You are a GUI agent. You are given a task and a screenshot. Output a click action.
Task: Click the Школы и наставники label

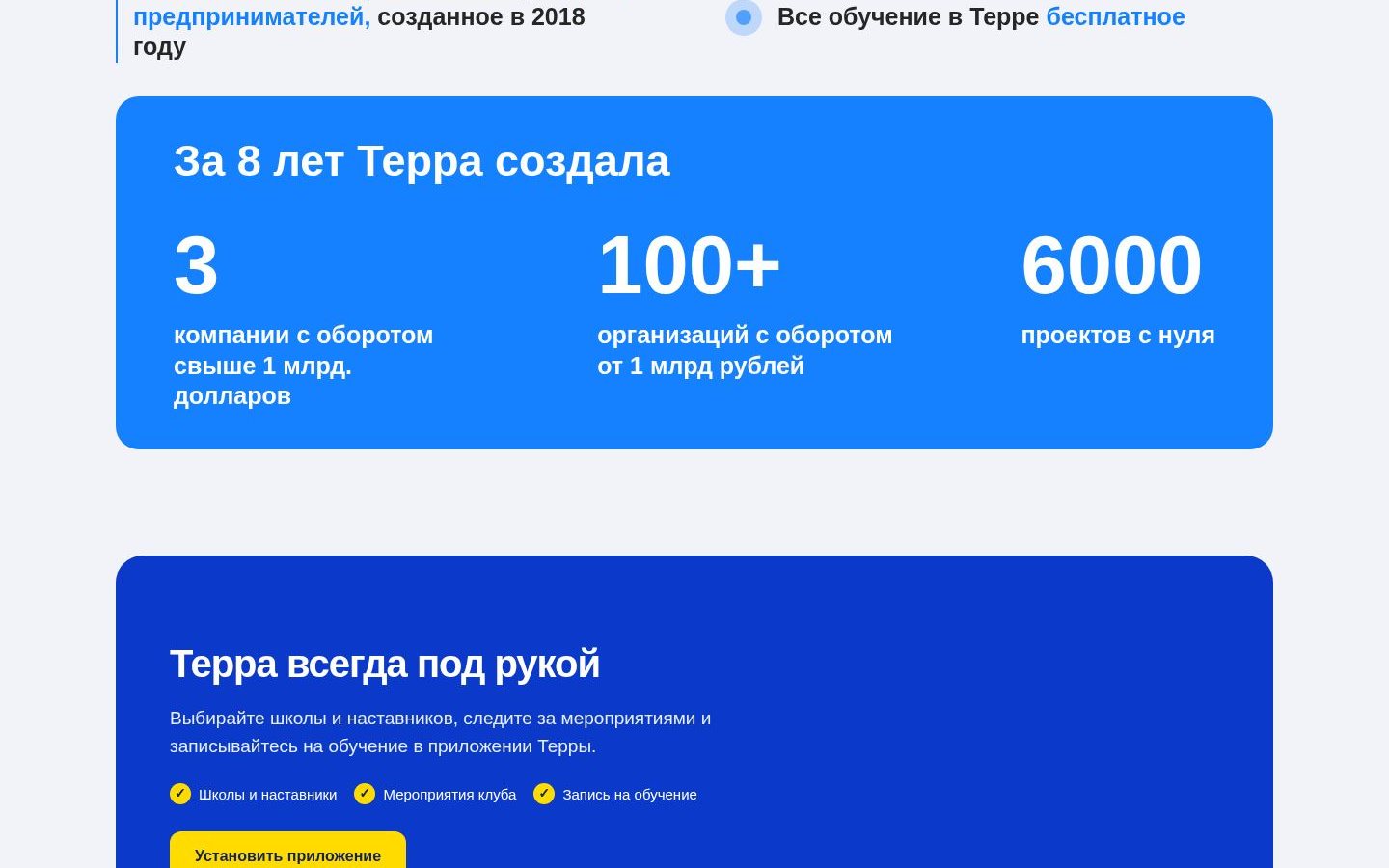pyautogui.click(x=267, y=795)
